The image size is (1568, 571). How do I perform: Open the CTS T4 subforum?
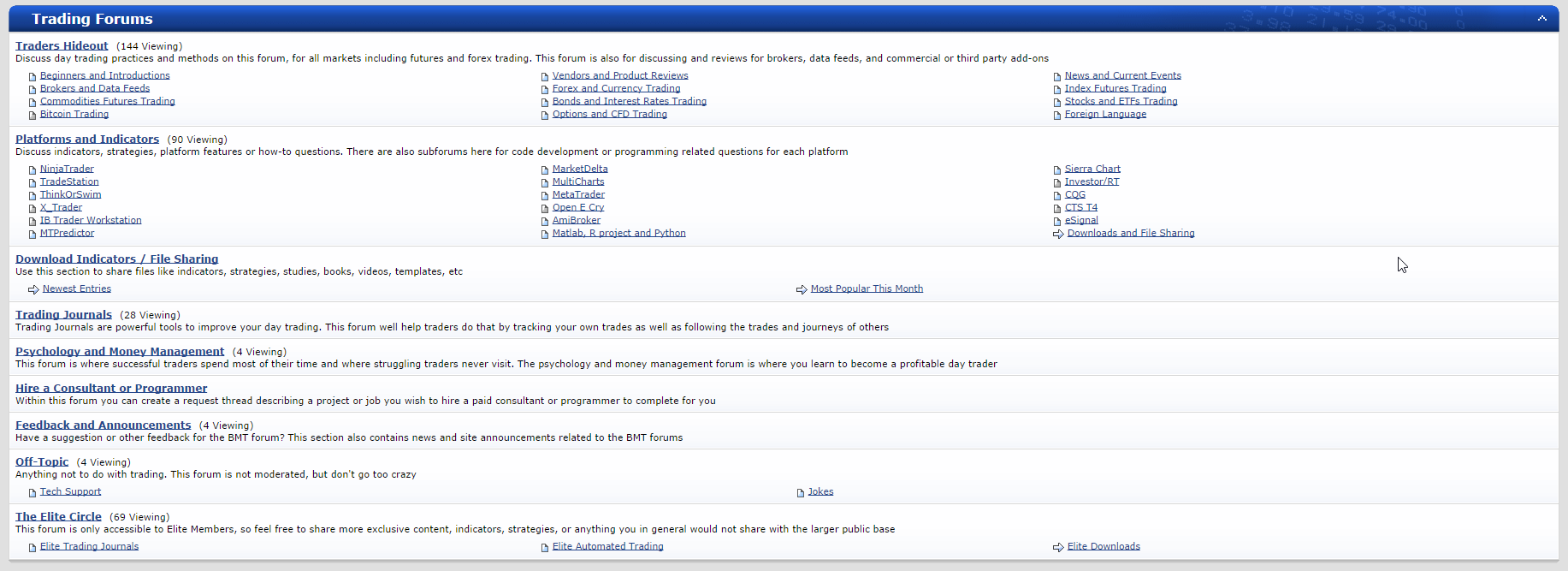1081,207
